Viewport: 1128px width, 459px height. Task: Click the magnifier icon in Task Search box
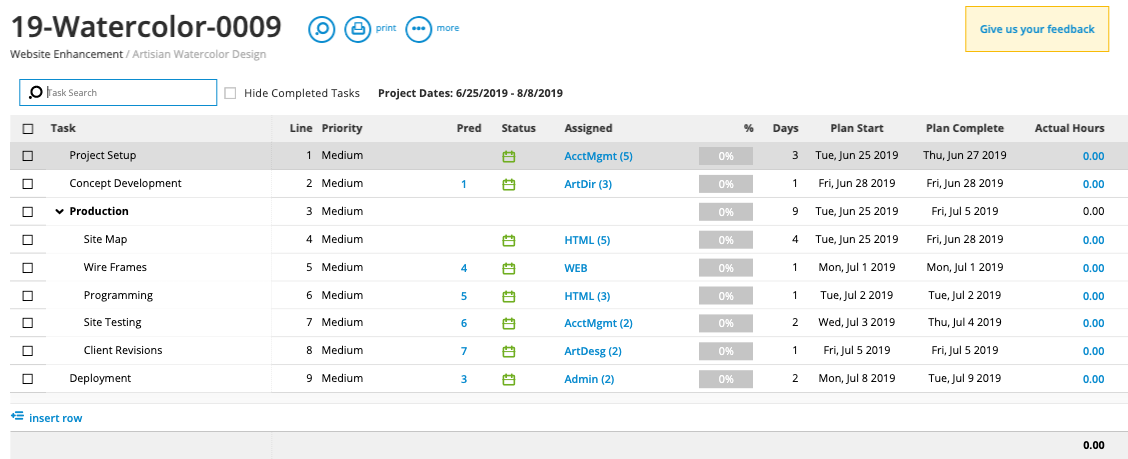(x=35, y=93)
